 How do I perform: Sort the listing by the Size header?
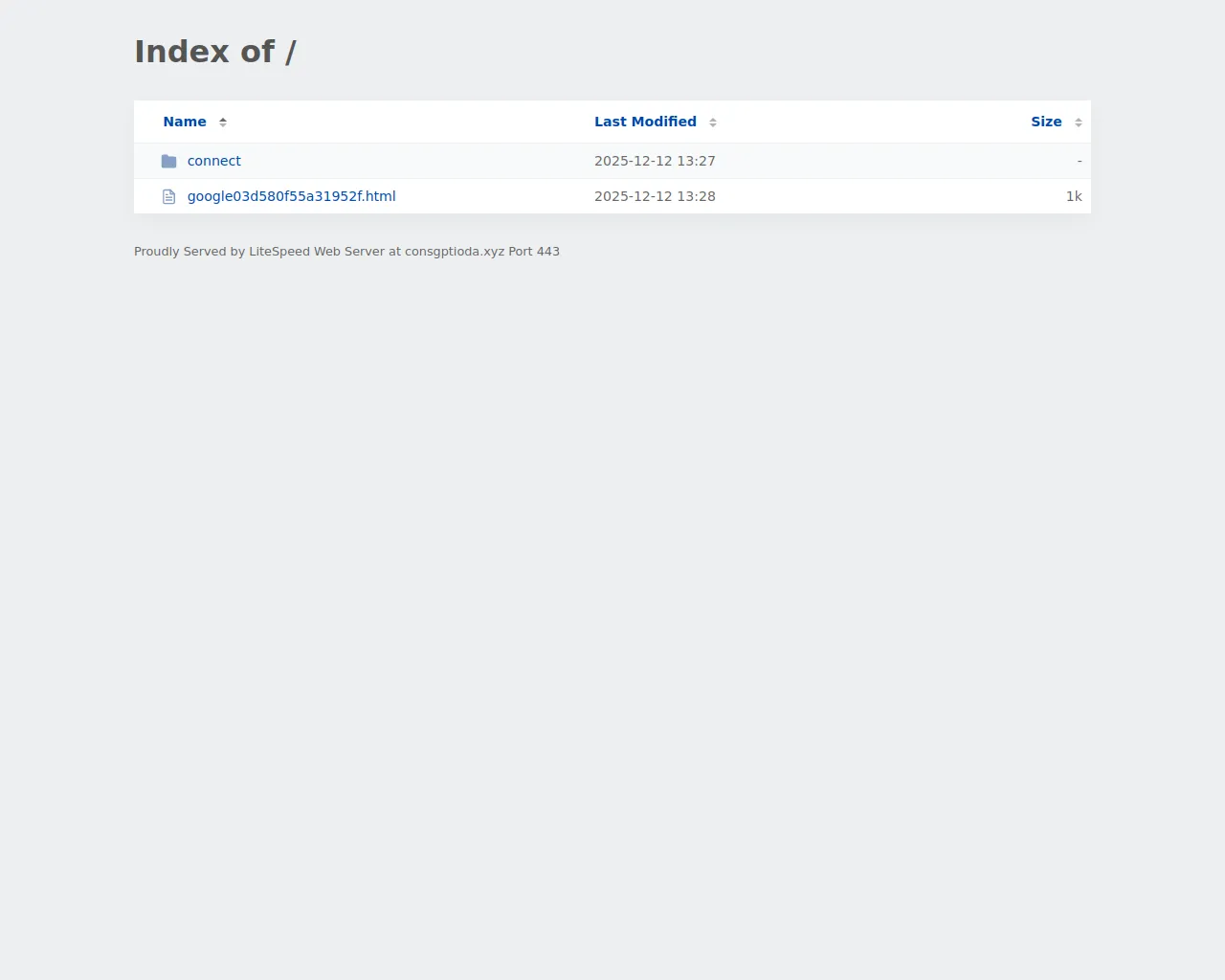coord(1046,122)
